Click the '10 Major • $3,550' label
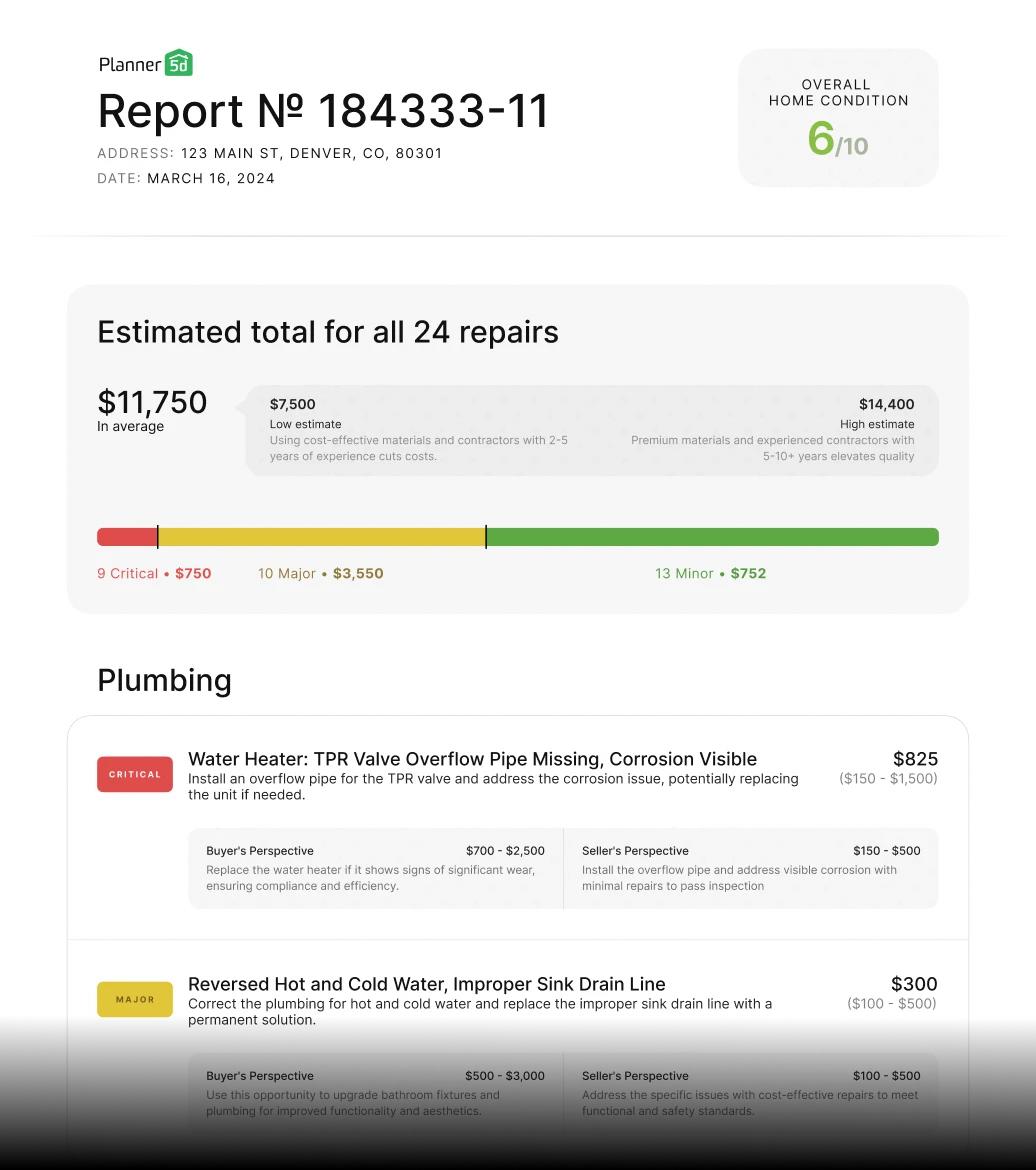Image resolution: width=1036 pixels, height=1170 pixels. (x=321, y=574)
